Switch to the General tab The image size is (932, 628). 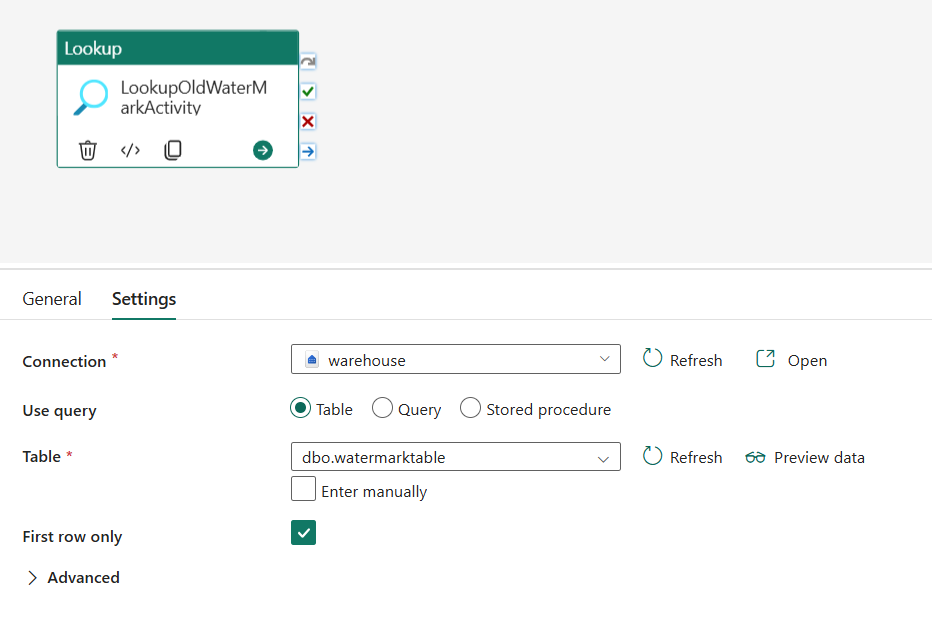[x=52, y=299]
